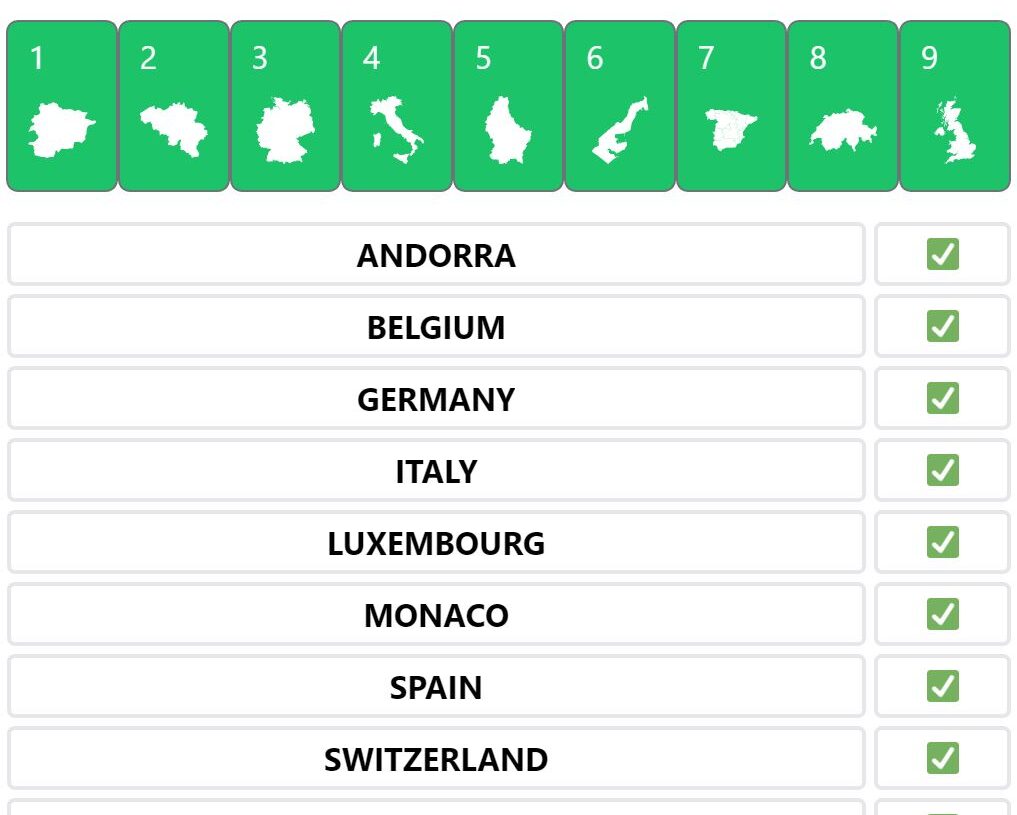Select card 9 with United Kingdom outline
This screenshot has width=1017, height=815.
955,106
